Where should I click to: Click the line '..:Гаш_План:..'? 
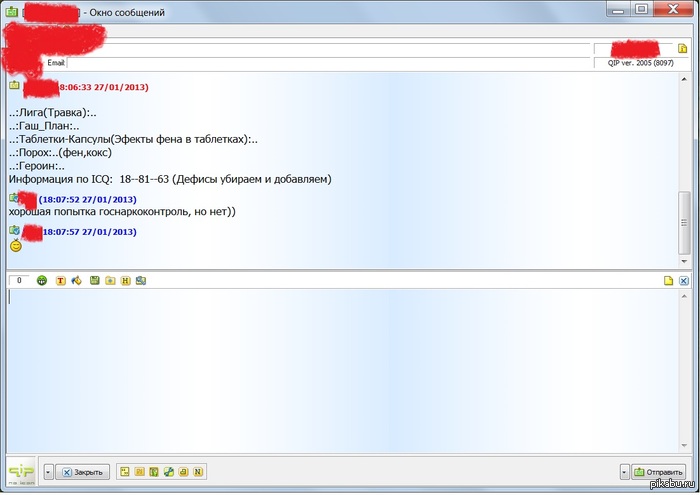tap(44, 126)
